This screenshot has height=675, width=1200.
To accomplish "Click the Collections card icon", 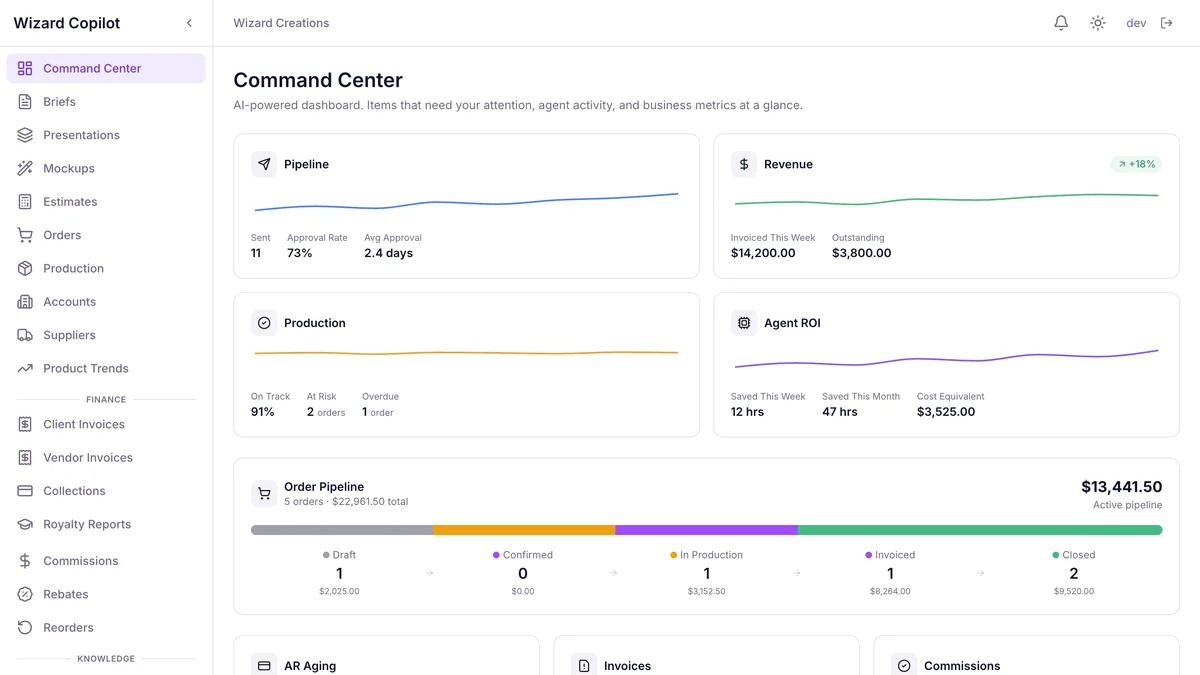I will (x=25, y=491).
